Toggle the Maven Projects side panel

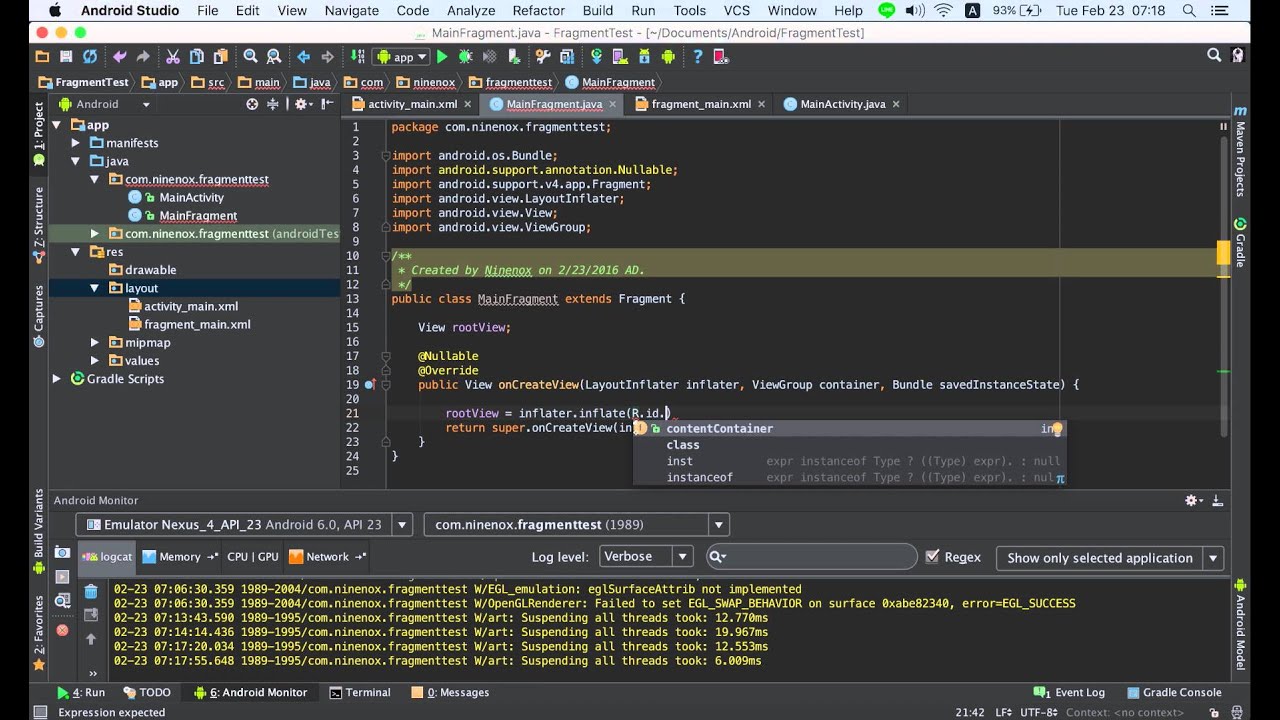click(1240, 151)
